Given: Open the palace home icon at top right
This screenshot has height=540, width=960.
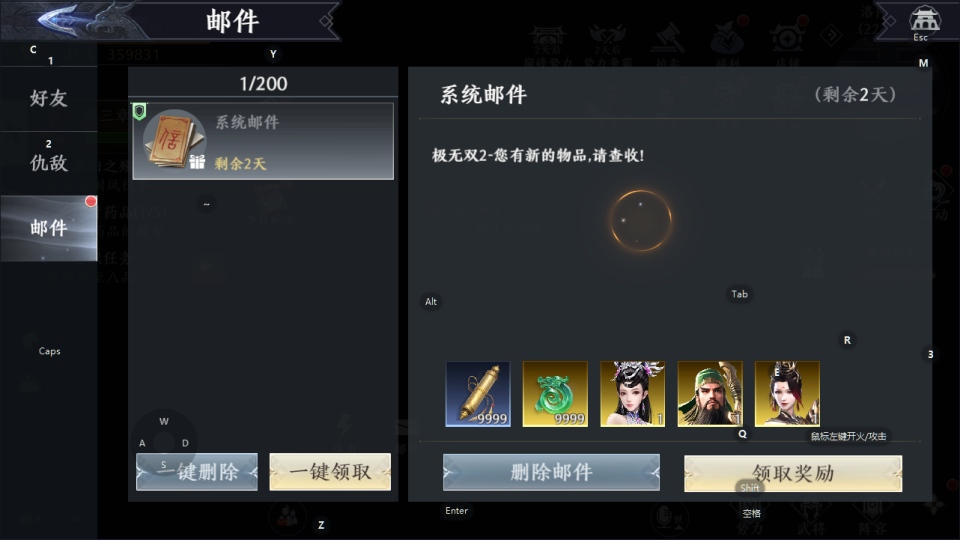Looking at the screenshot, I should [x=924, y=20].
